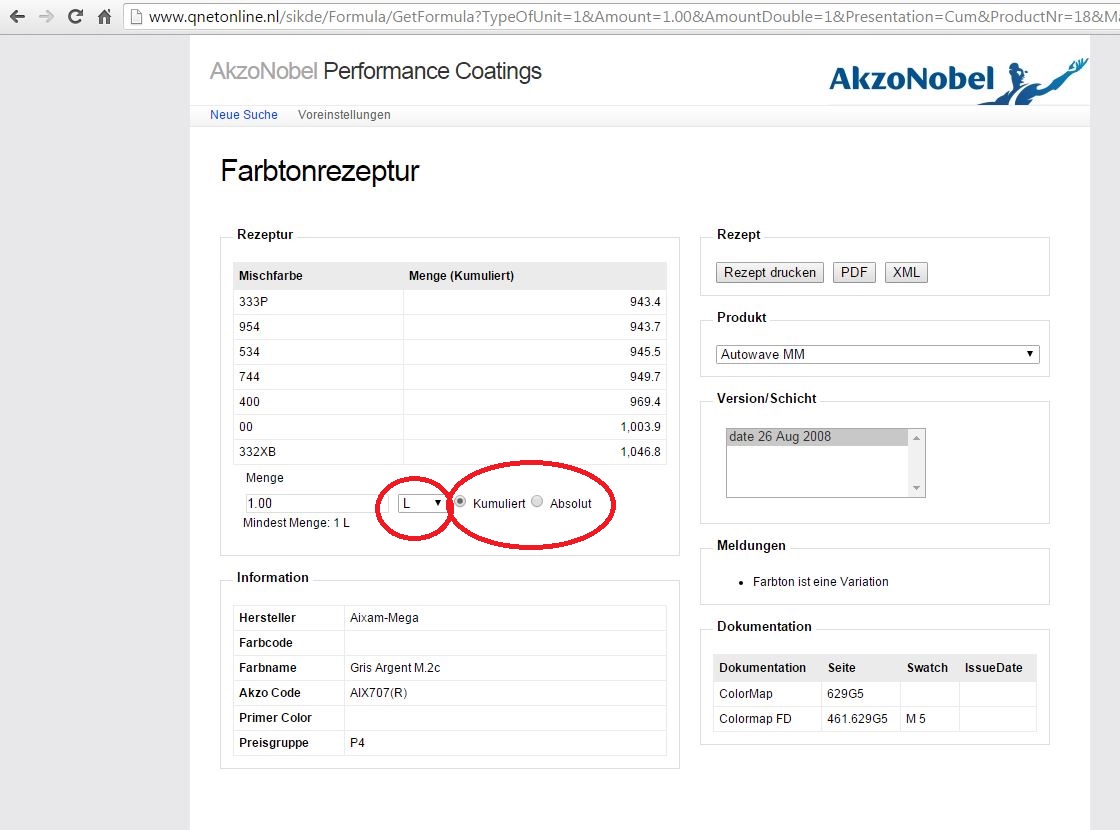The image size is (1120, 830).
Task: Click the quantity value 1,003.9
Action: click(641, 426)
